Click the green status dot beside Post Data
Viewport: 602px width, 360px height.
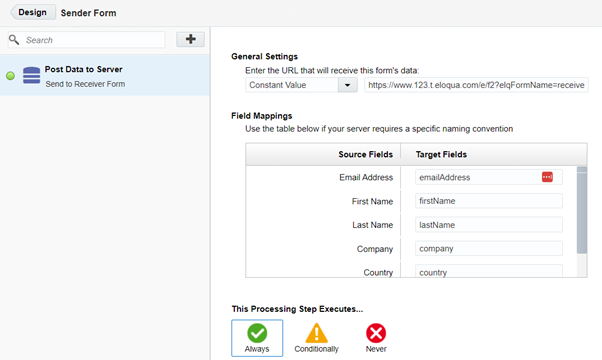click(x=10, y=76)
